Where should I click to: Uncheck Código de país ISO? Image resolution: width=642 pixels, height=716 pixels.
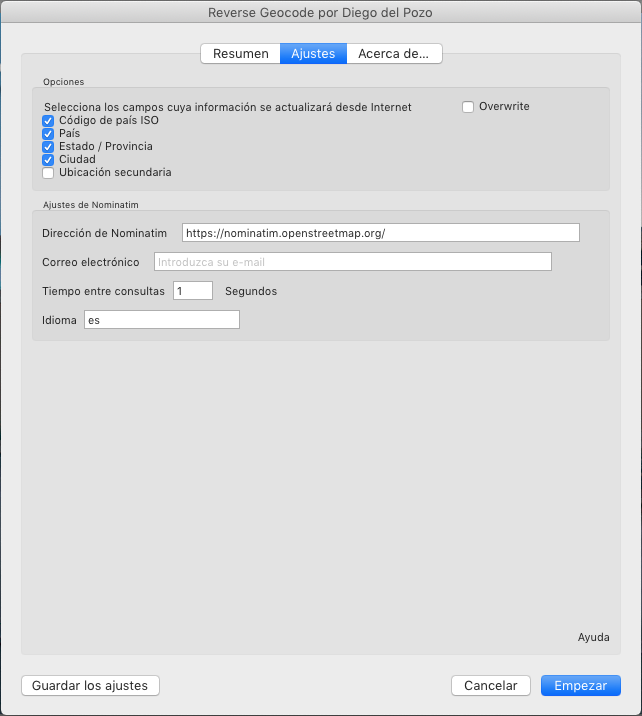48,121
